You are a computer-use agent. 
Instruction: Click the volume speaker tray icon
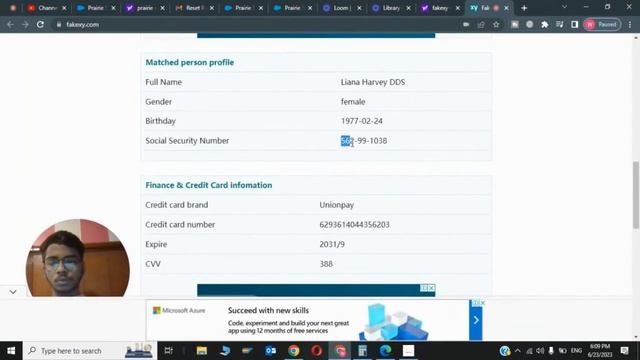coord(540,351)
